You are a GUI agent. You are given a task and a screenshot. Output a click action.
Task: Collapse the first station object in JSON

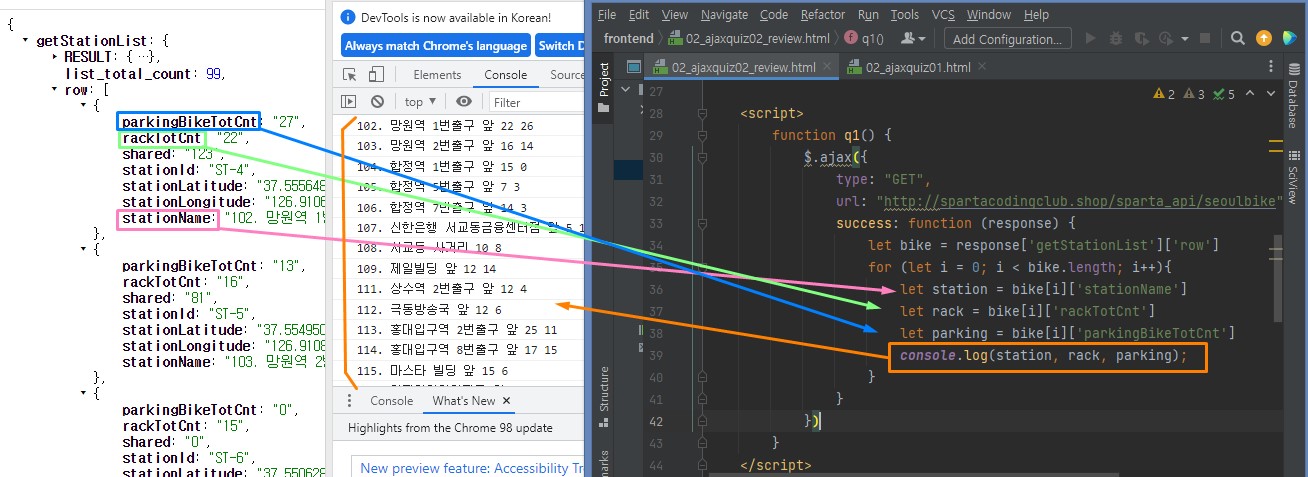(x=84, y=105)
